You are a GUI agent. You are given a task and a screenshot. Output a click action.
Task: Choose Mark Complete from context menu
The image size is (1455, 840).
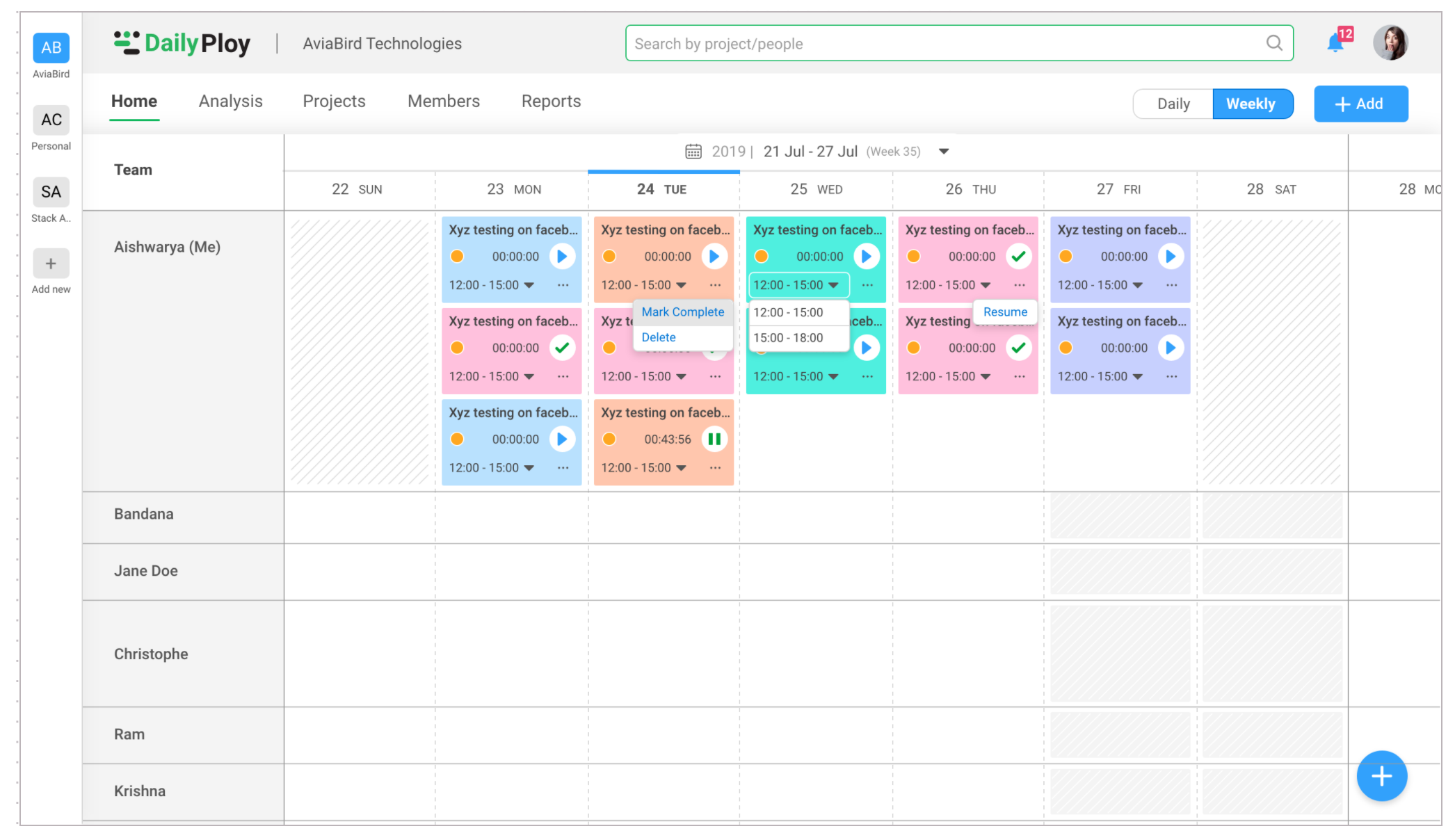click(682, 312)
